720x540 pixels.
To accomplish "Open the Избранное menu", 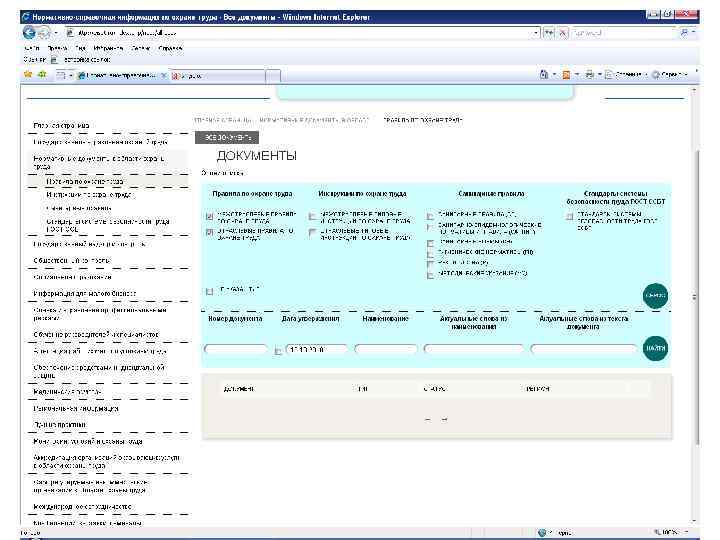I will 108,48.
